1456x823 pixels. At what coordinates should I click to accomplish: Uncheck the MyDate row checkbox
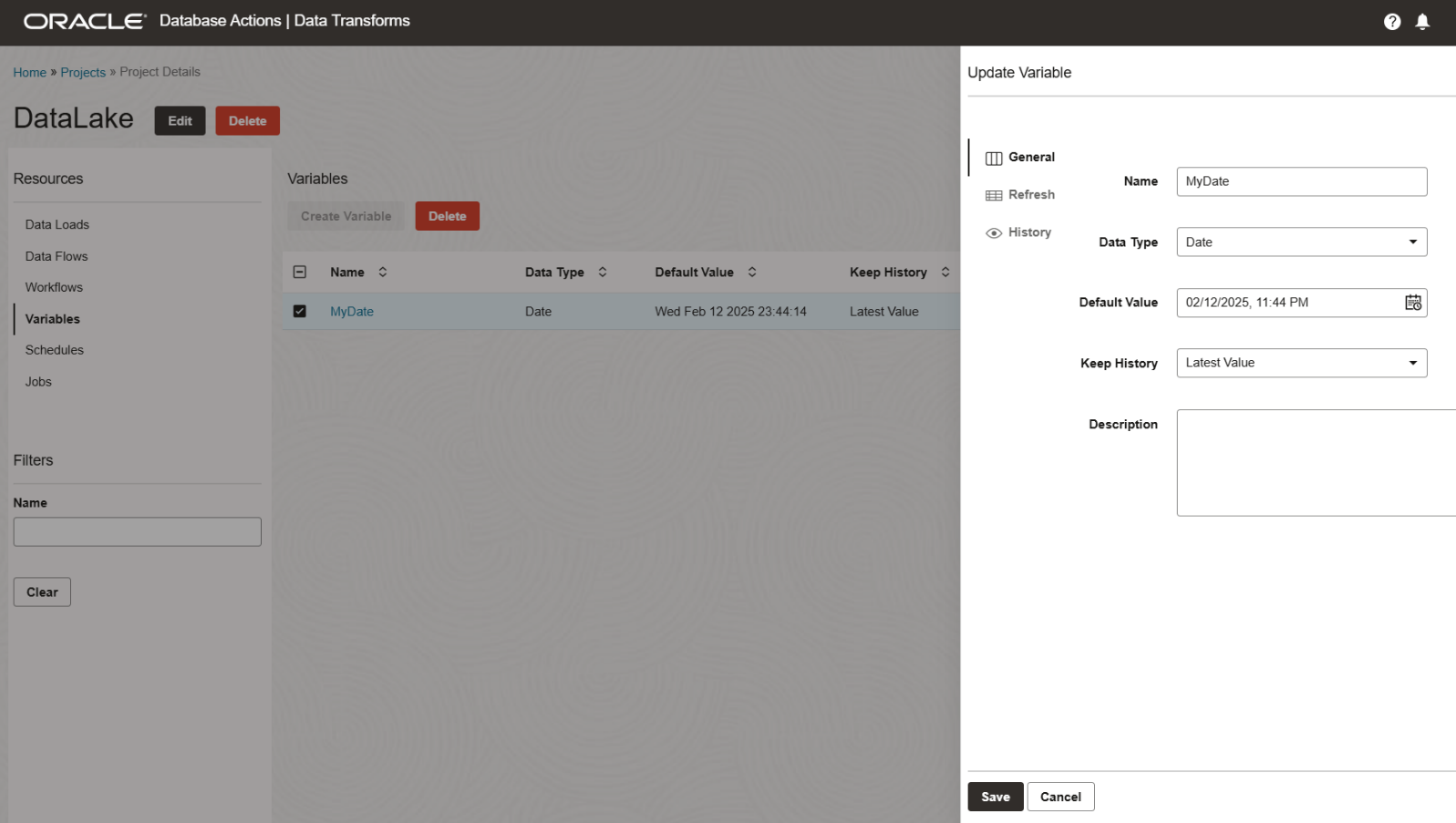pyautogui.click(x=300, y=311)
